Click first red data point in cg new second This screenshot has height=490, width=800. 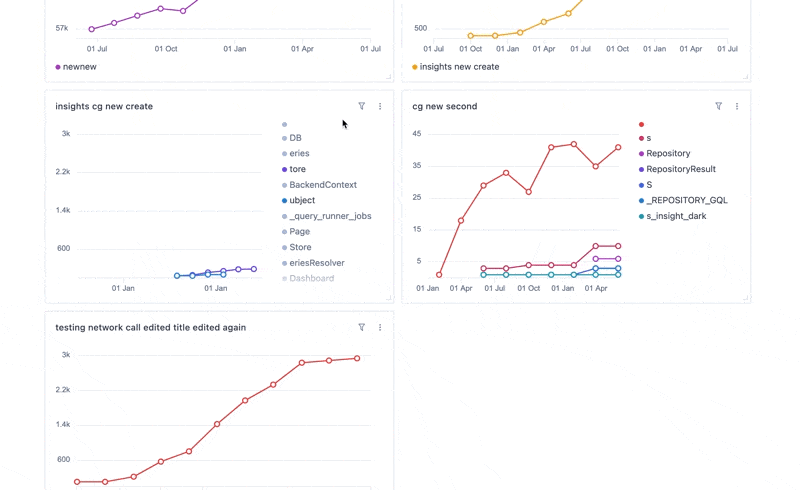tap(439, 275)
